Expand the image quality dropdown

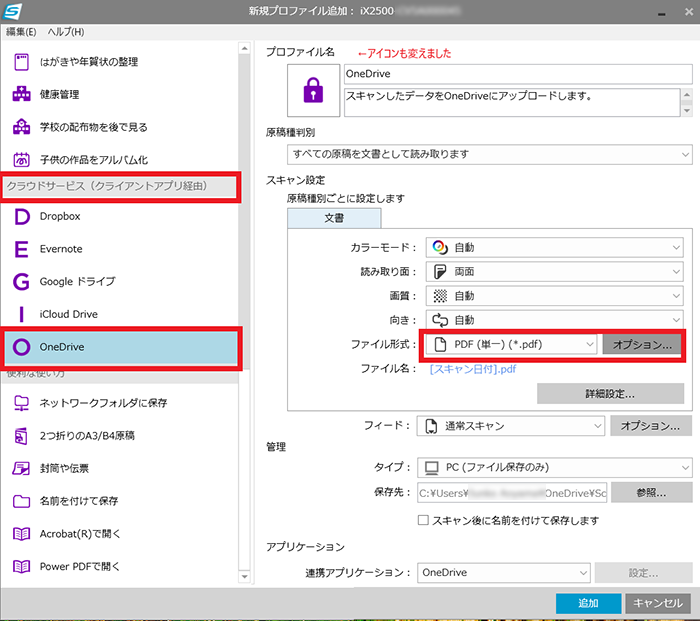tap(554, 296)
